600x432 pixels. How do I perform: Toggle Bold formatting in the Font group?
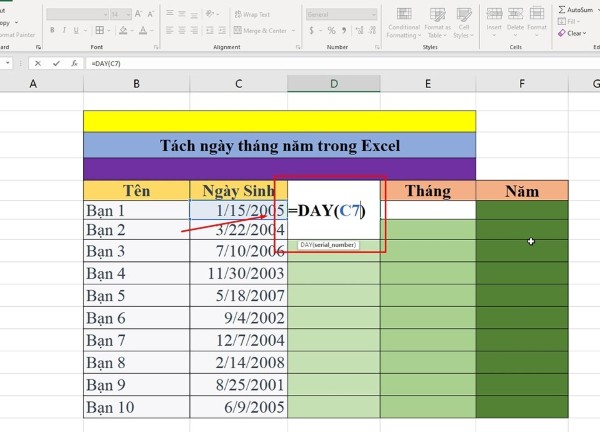(x=52, y=30)
